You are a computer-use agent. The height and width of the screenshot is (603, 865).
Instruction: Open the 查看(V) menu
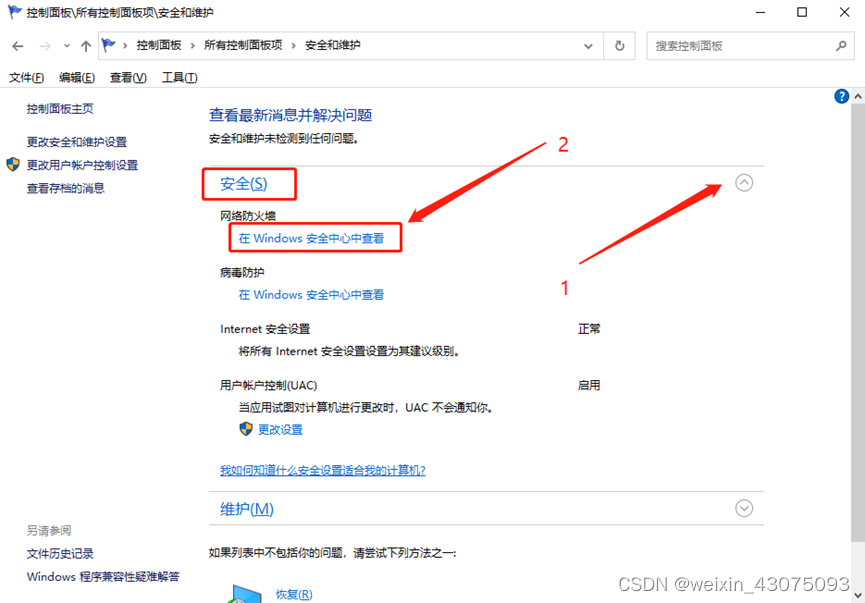point(128,78)
